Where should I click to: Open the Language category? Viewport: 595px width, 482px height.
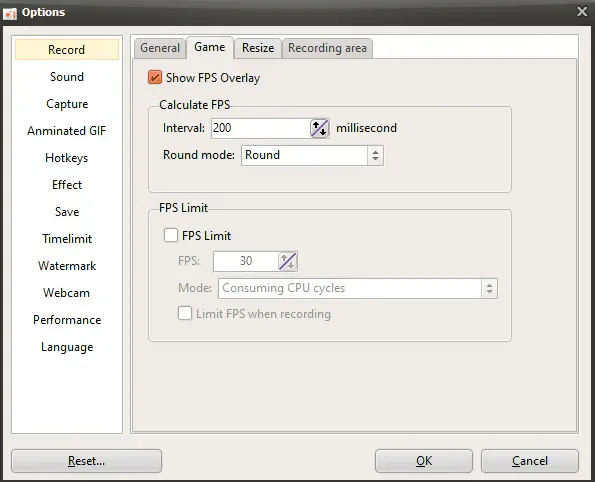67,347
